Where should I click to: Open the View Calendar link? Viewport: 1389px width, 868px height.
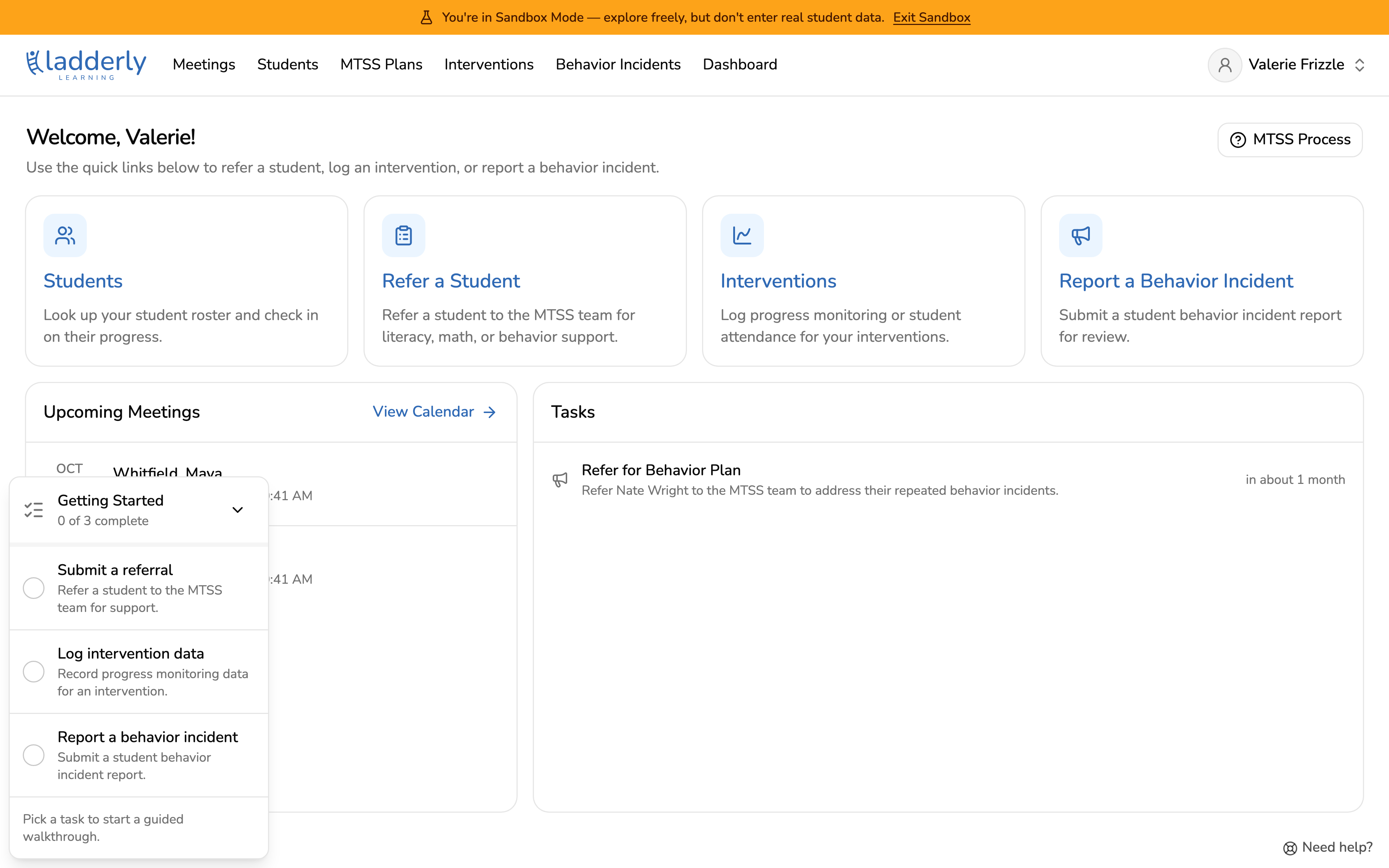434,412
